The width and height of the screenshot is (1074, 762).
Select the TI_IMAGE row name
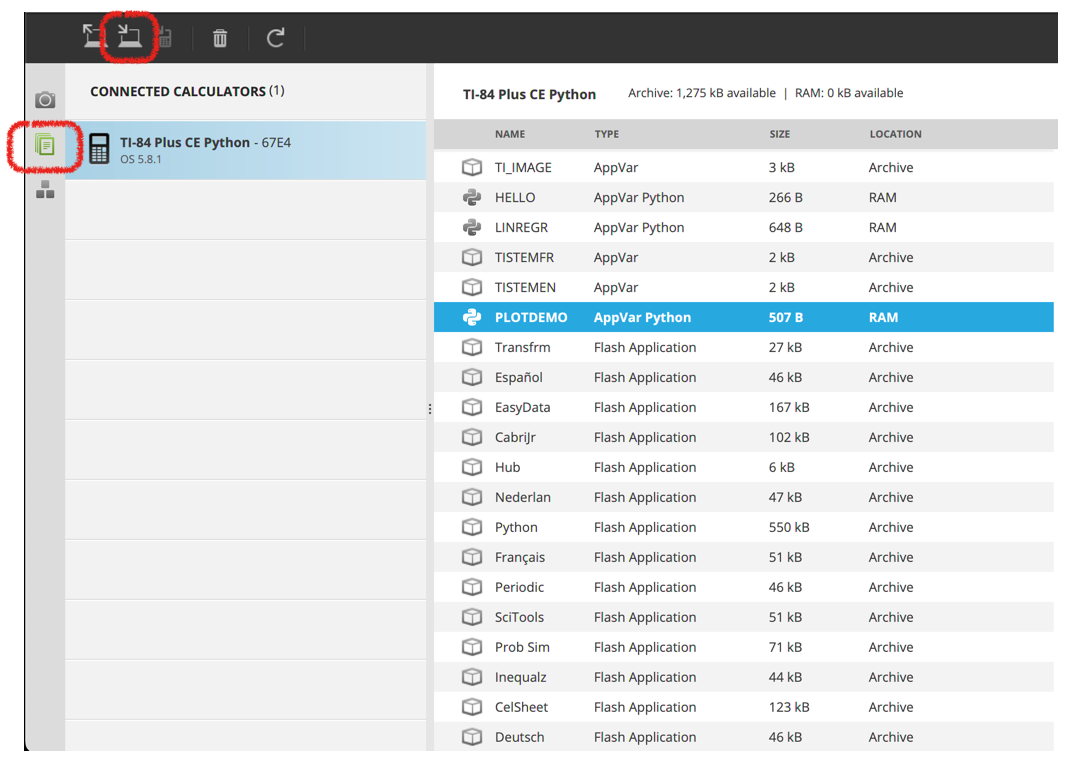coord(523,168)
